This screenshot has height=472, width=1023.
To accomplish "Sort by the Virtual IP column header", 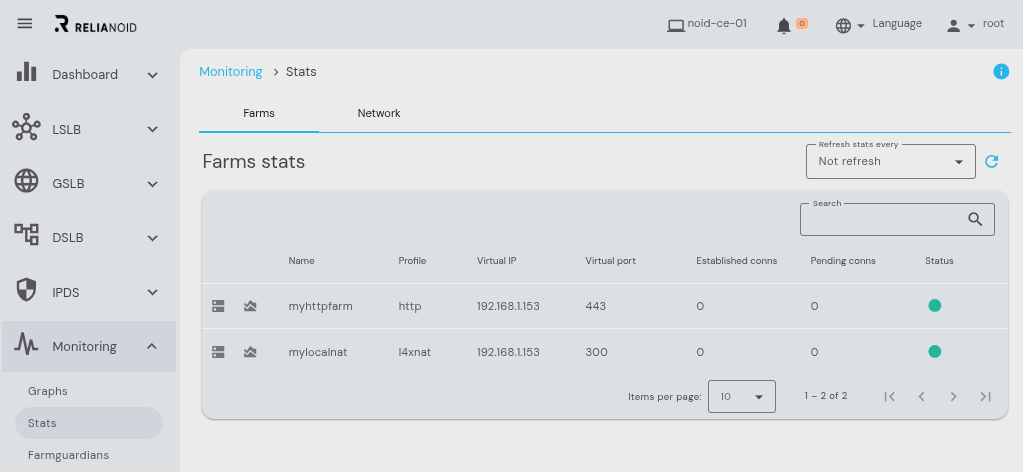I will 497,260.
